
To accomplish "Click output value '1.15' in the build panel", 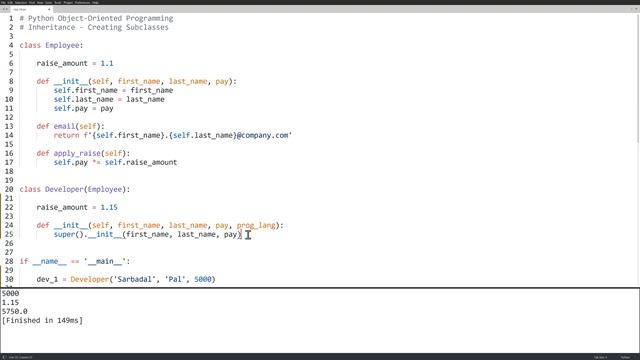I will tap(10, 302).
